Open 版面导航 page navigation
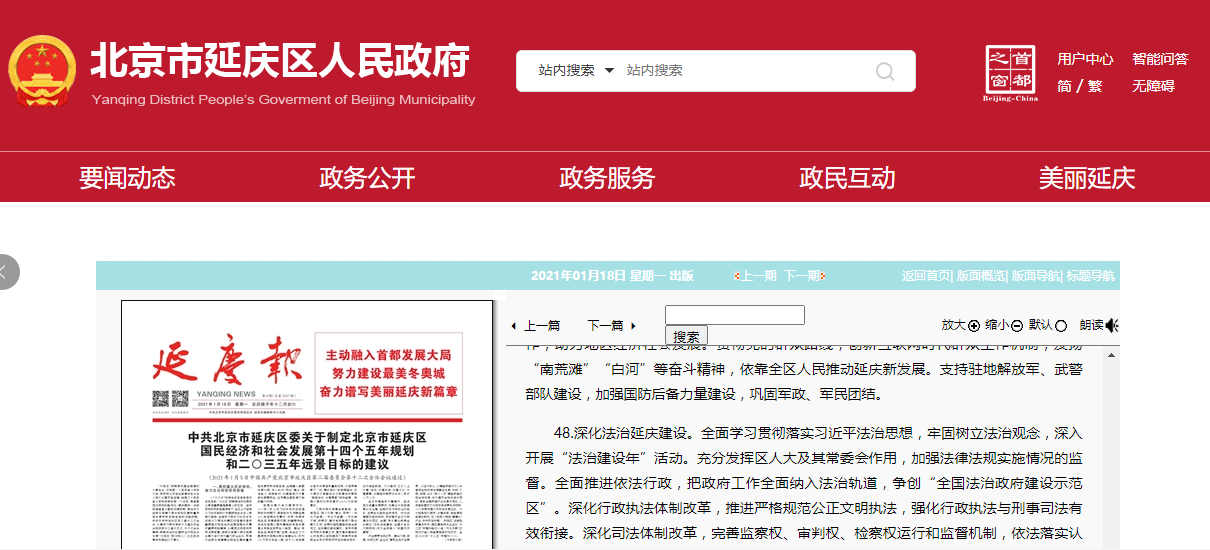The height and width of the screenshot is (550, 1210). click(x=1035, y=276)
